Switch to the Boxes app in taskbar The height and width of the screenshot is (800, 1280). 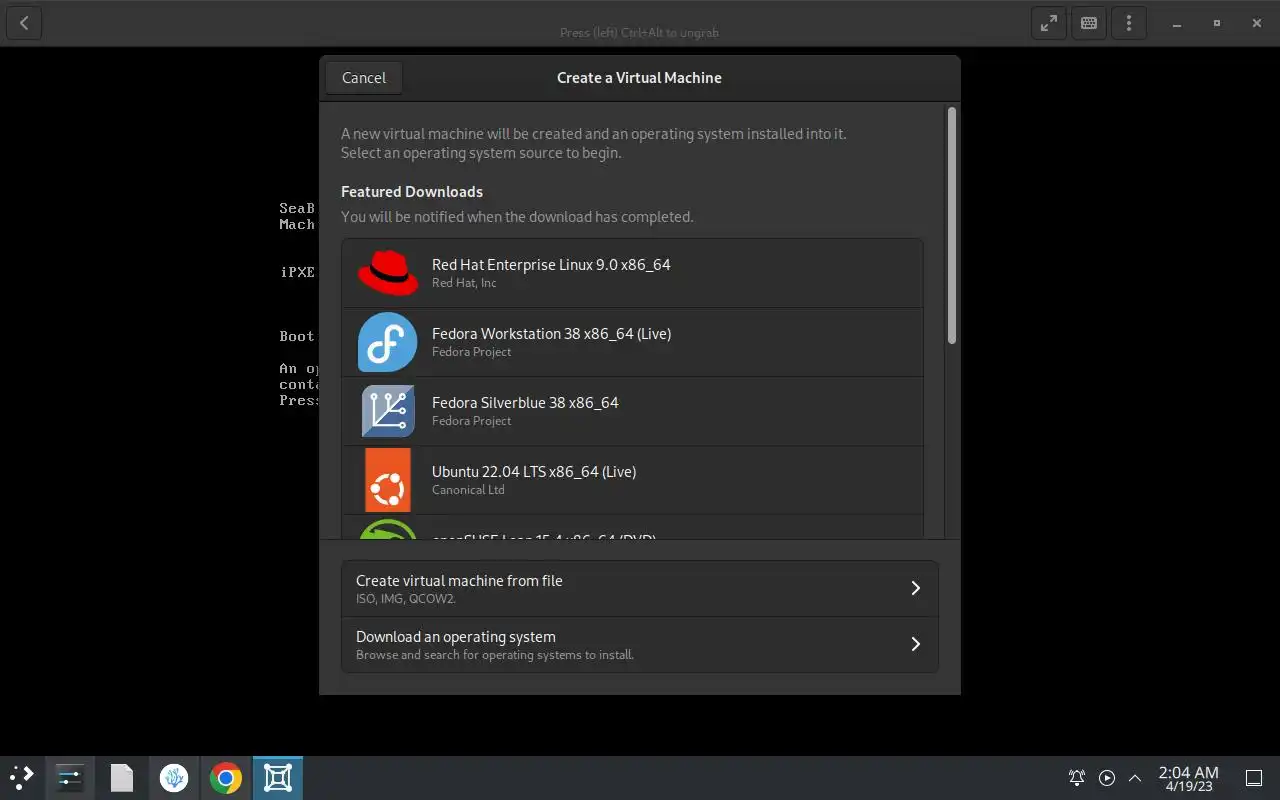point(278,778)
